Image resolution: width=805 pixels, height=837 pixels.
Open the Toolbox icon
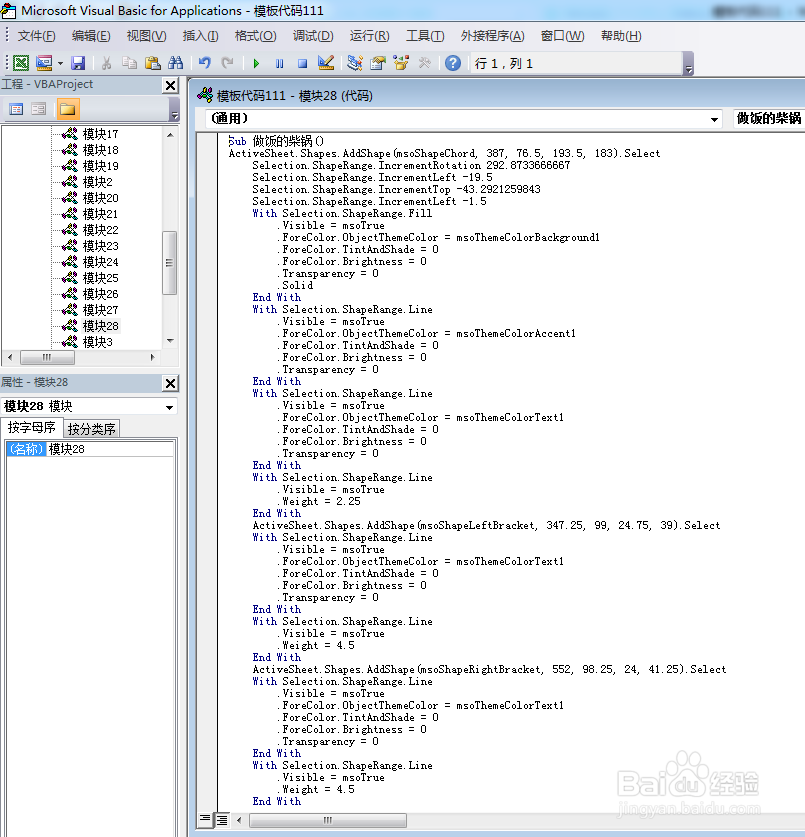[x=424, y=63]
